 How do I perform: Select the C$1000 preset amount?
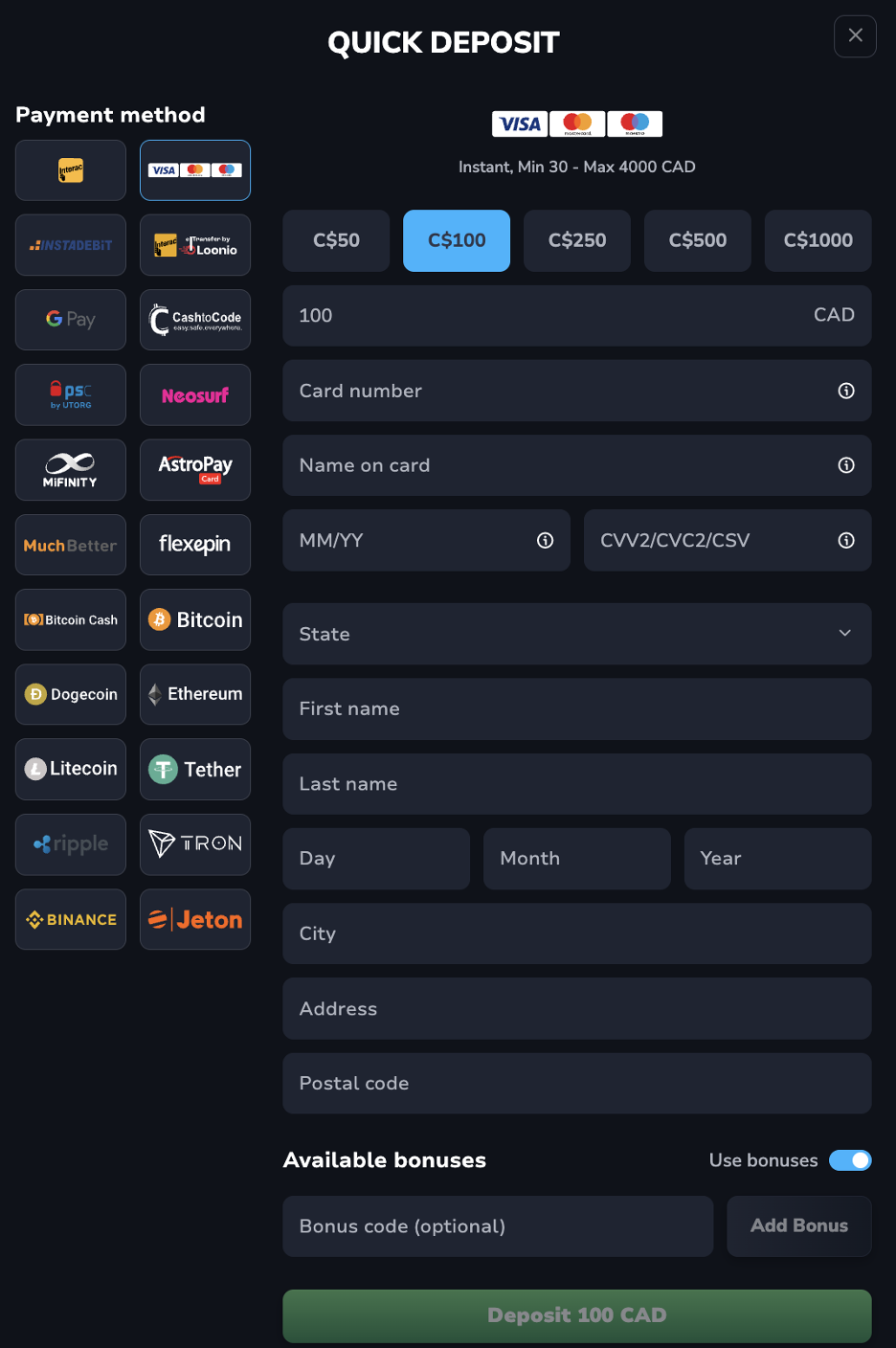(x=818, y=240)
